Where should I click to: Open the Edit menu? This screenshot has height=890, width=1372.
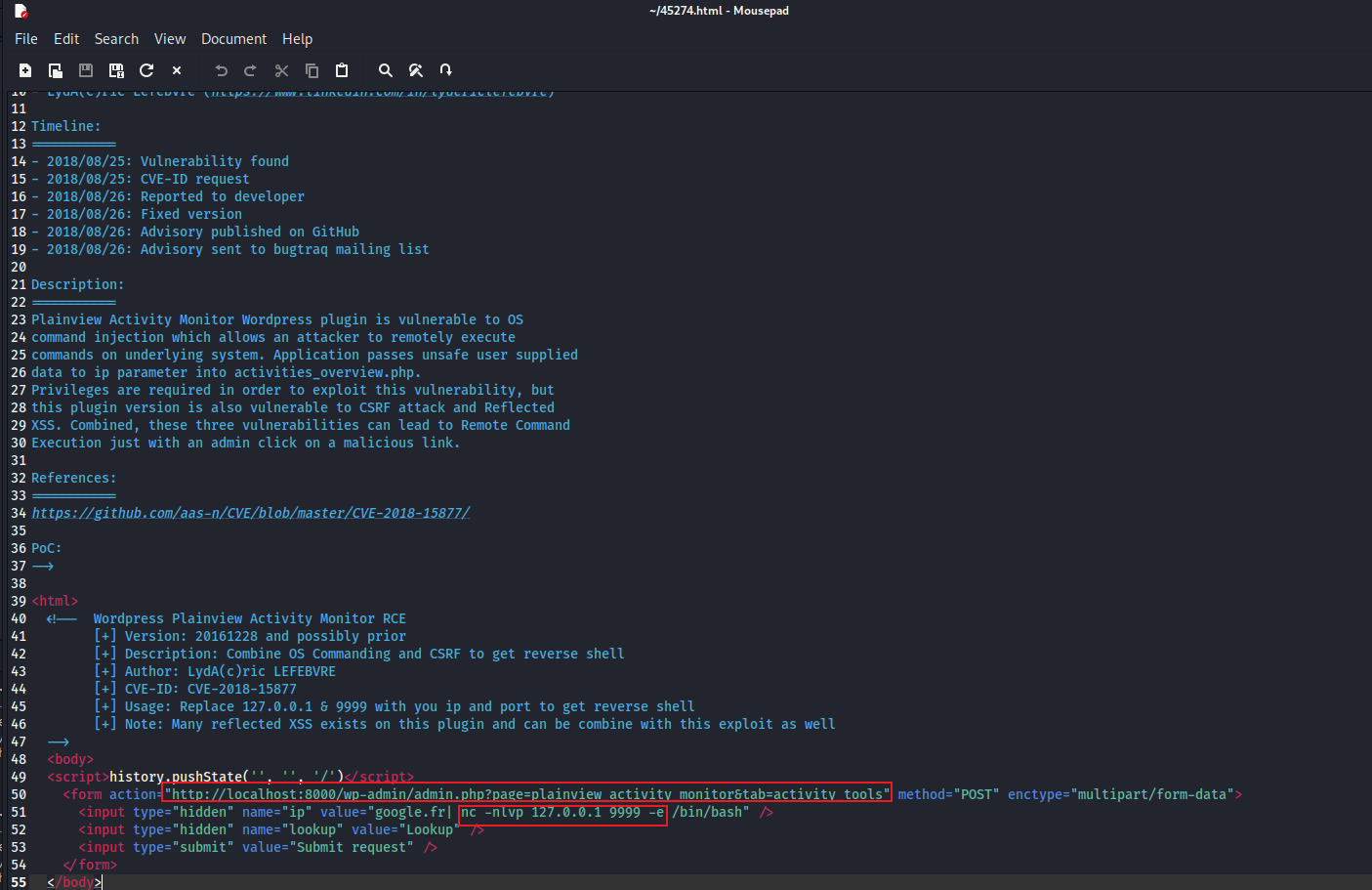pyautogui.click(x=66, y=39)
